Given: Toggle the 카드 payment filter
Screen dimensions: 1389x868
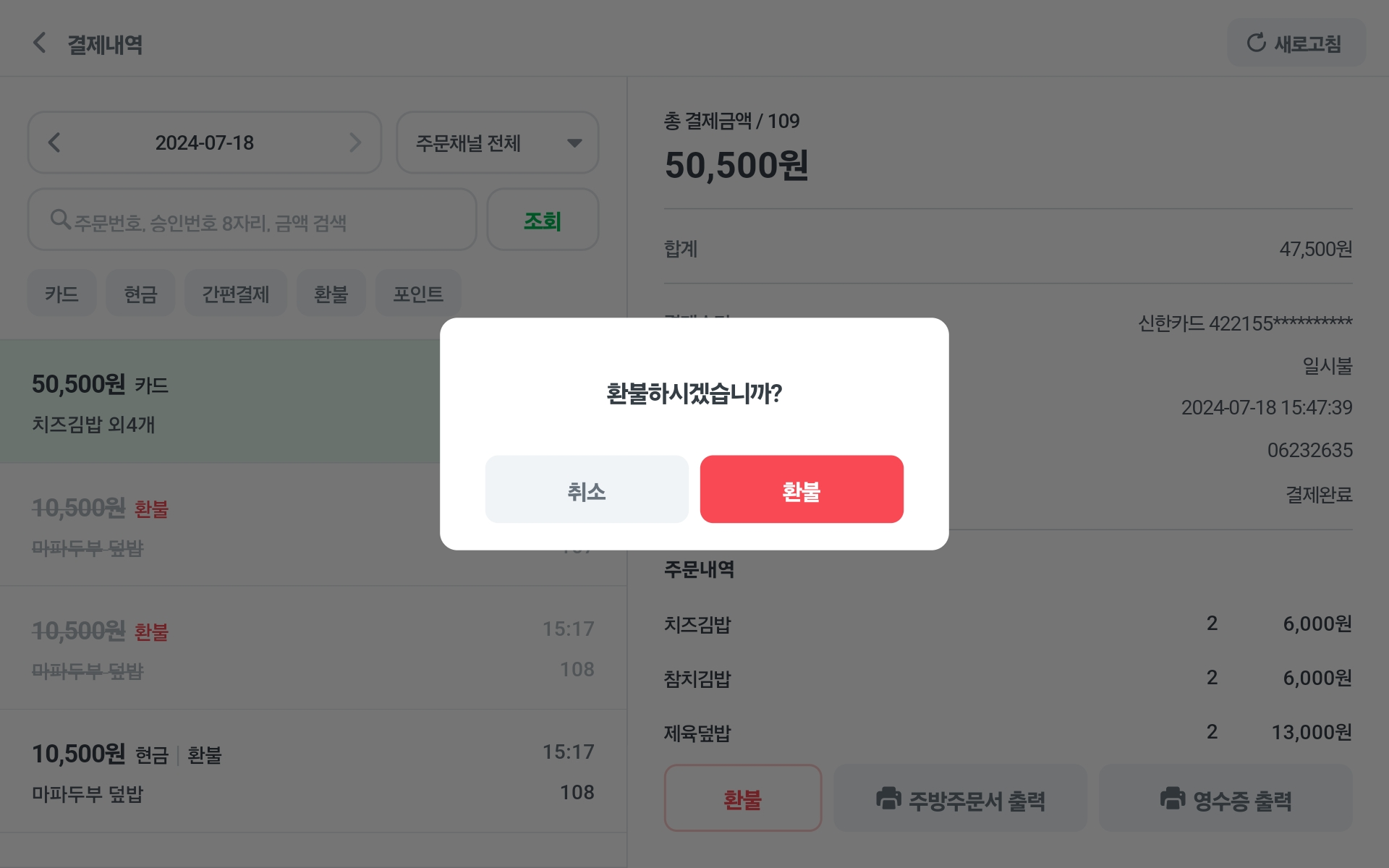Looking at the screenshot, I should pyautogui.click(x=61, y=293).
